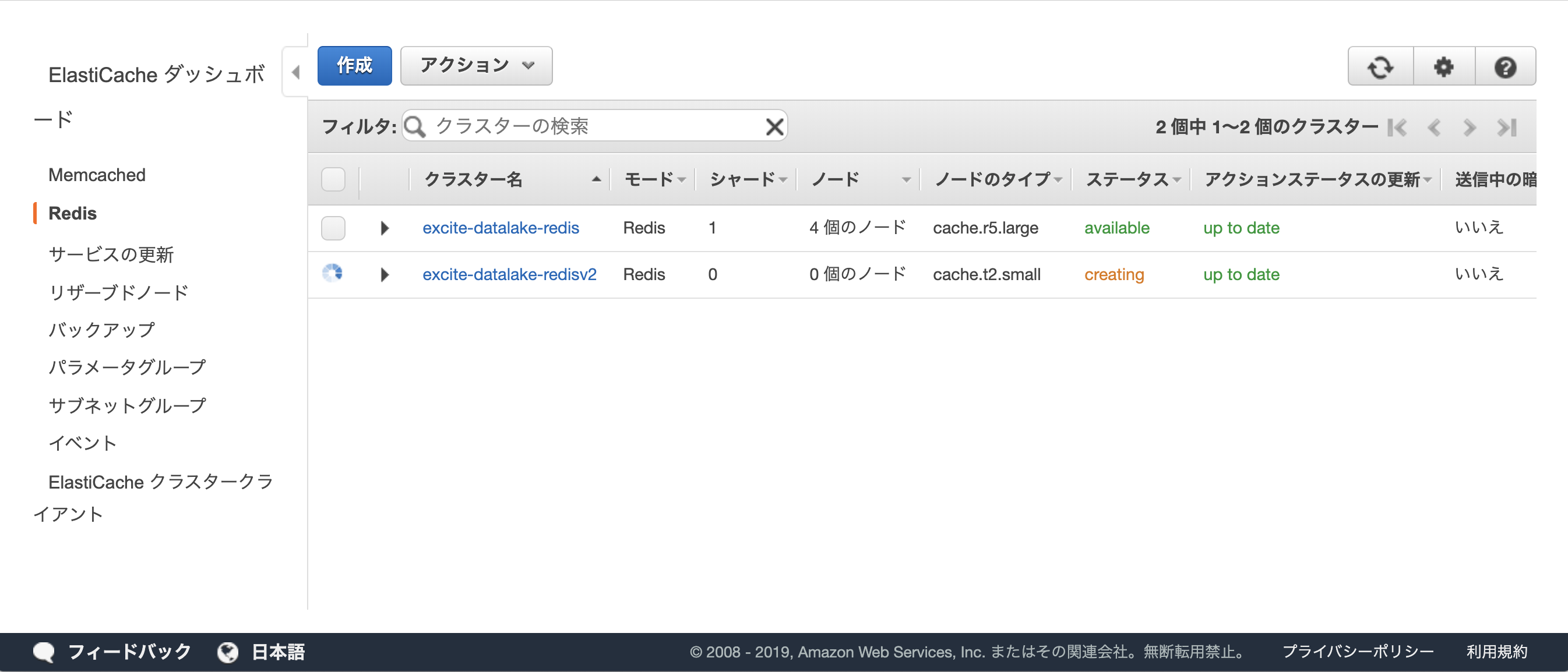
Task: Open the シャード column filter arrow
Action: pos(783,180)
